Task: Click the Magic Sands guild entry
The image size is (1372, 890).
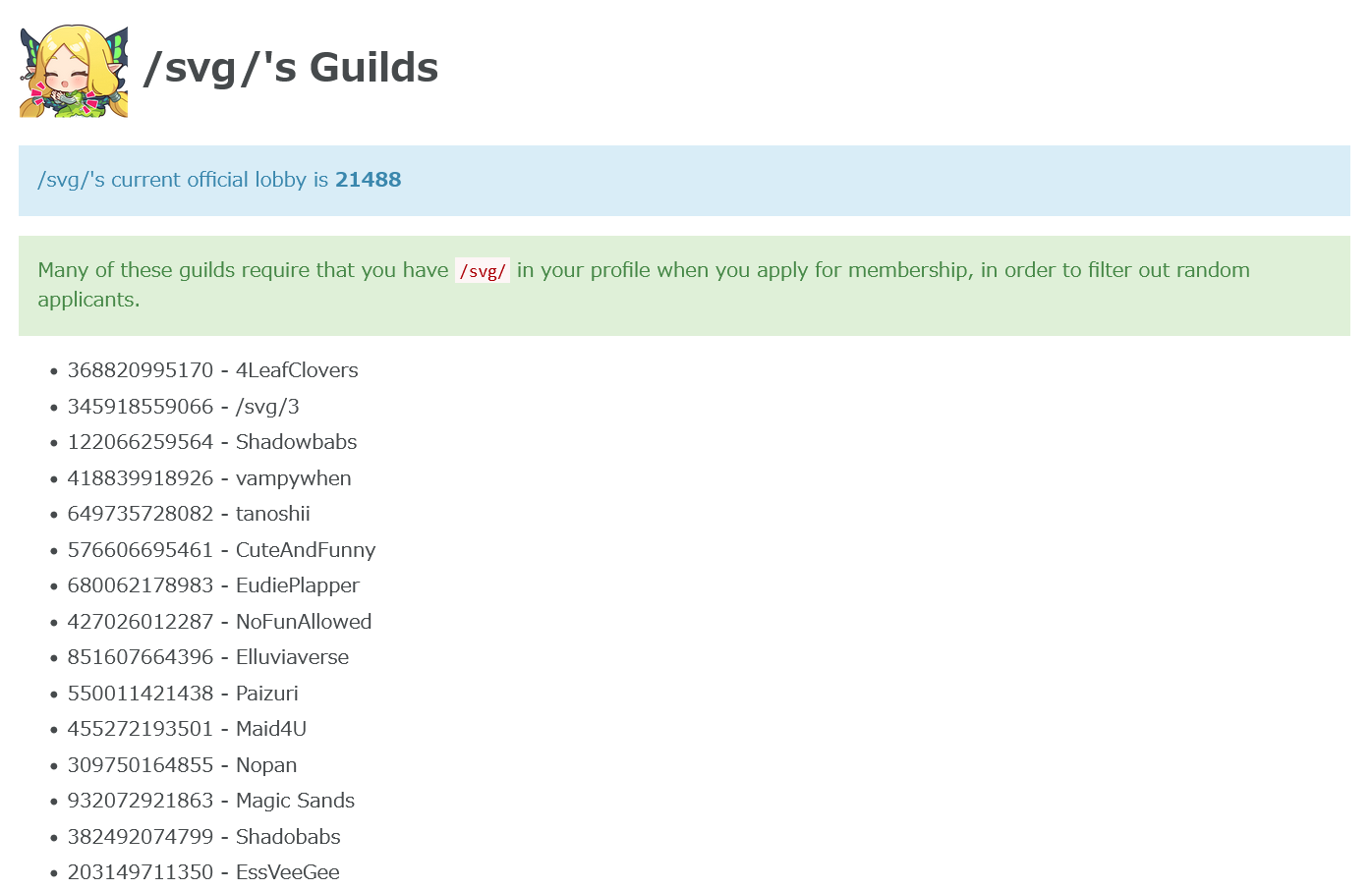Action: [x=211, y=801]
